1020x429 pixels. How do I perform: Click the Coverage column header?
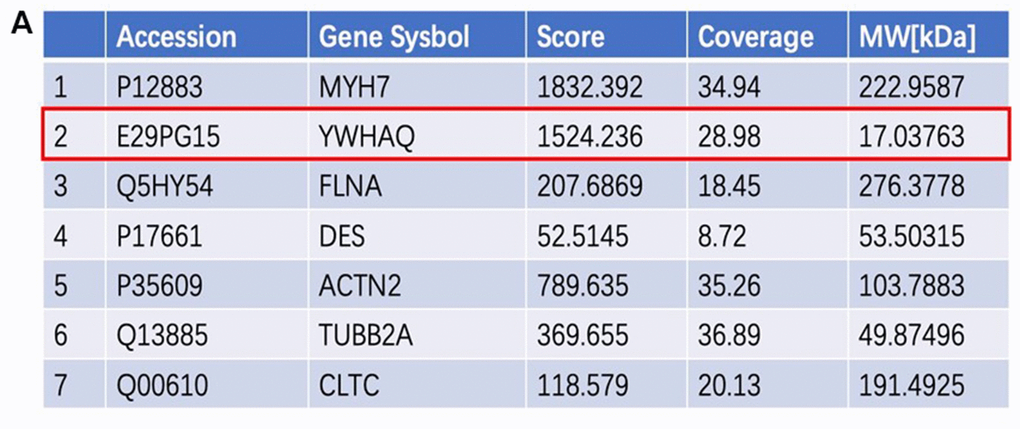755,38
